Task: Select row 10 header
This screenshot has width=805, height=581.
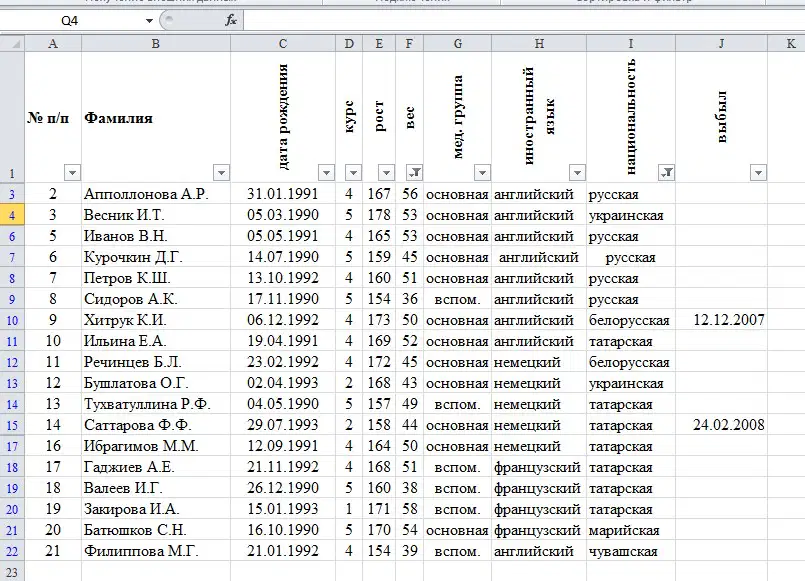Action: point(12,320)
